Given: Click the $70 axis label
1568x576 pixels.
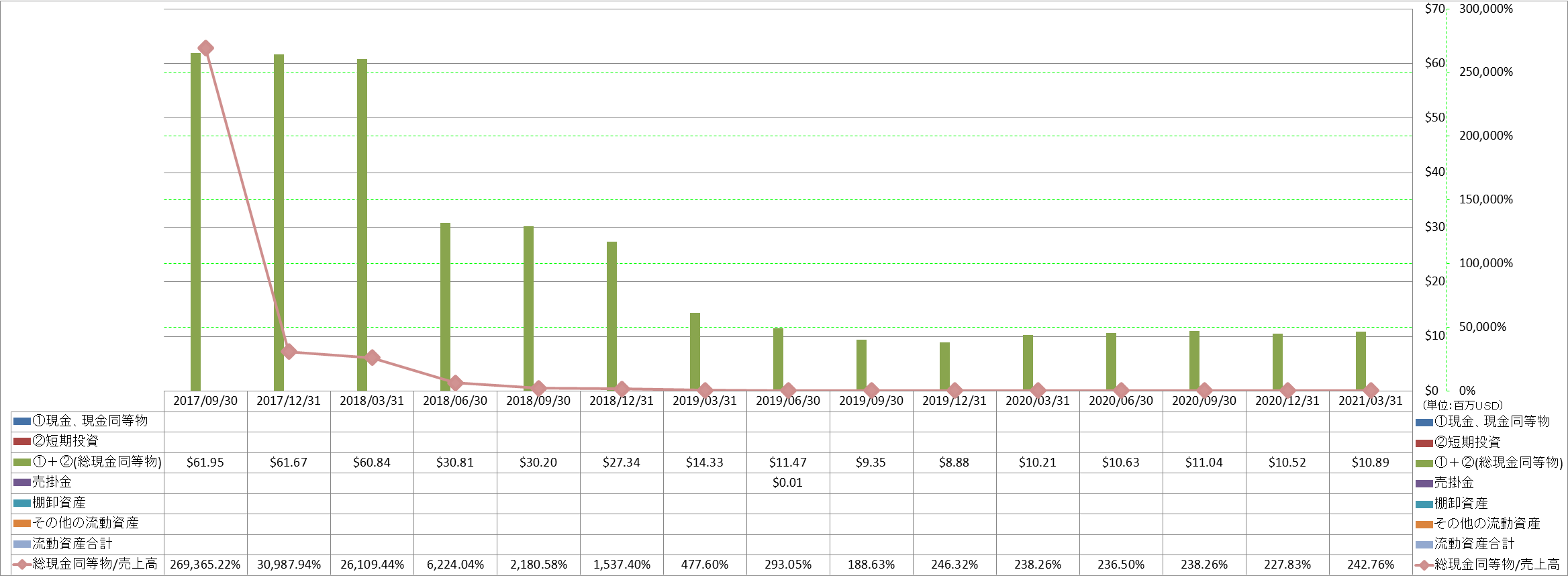Looking at the screenshot, I should (x=1434, y=9).
